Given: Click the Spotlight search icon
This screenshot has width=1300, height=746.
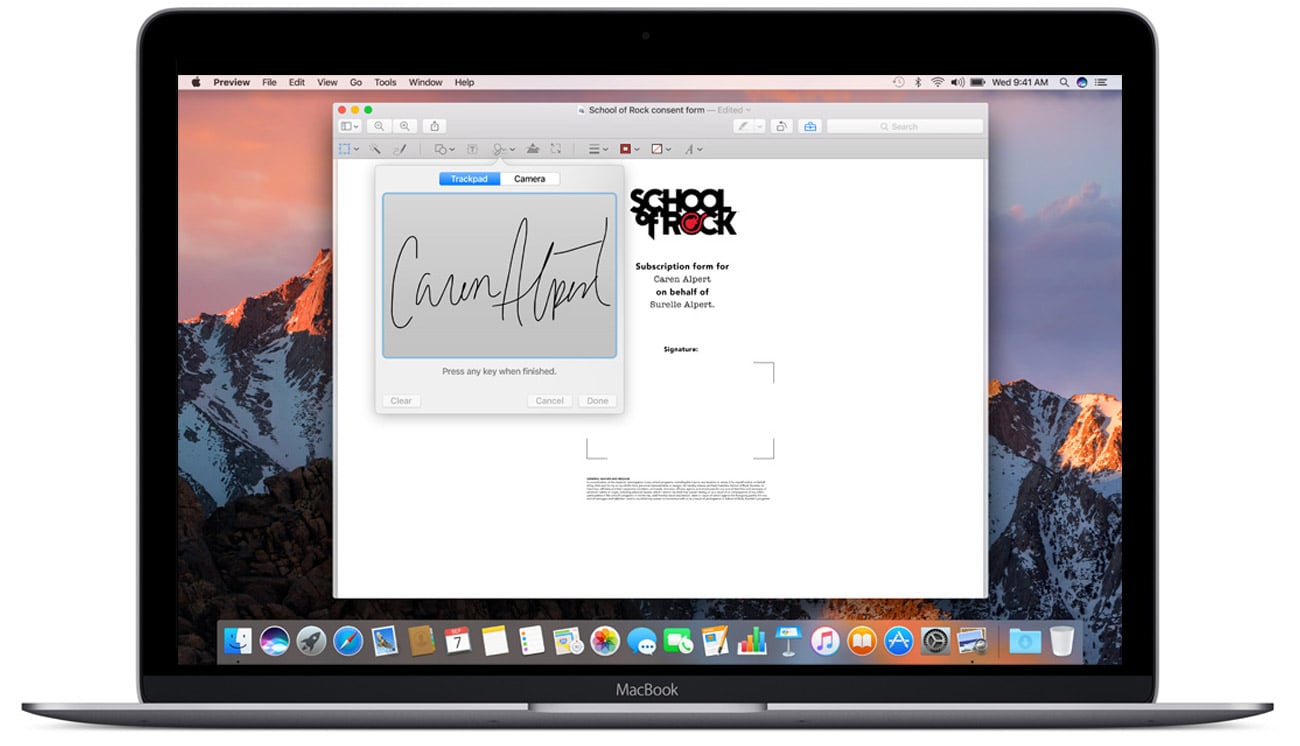Looking at the screenshot, I should (x=1065, y=82).
